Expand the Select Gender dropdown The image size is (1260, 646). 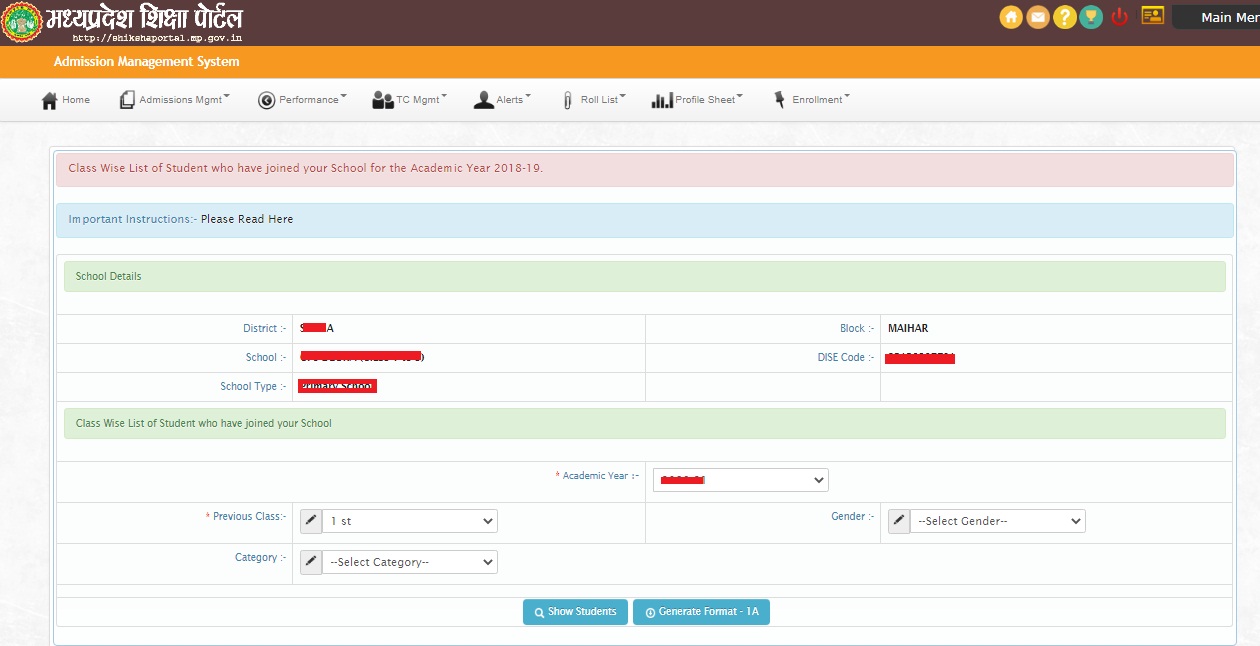tap(998, 521)
